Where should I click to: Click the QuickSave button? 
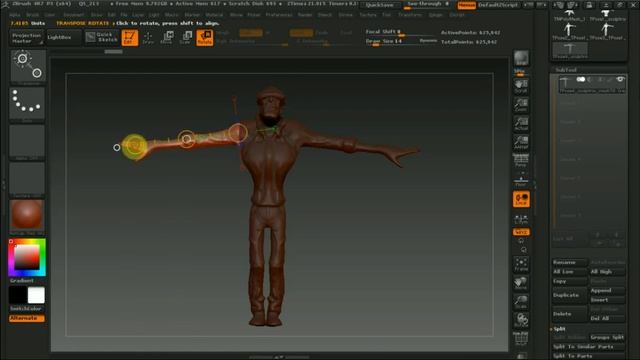(380, 5)
